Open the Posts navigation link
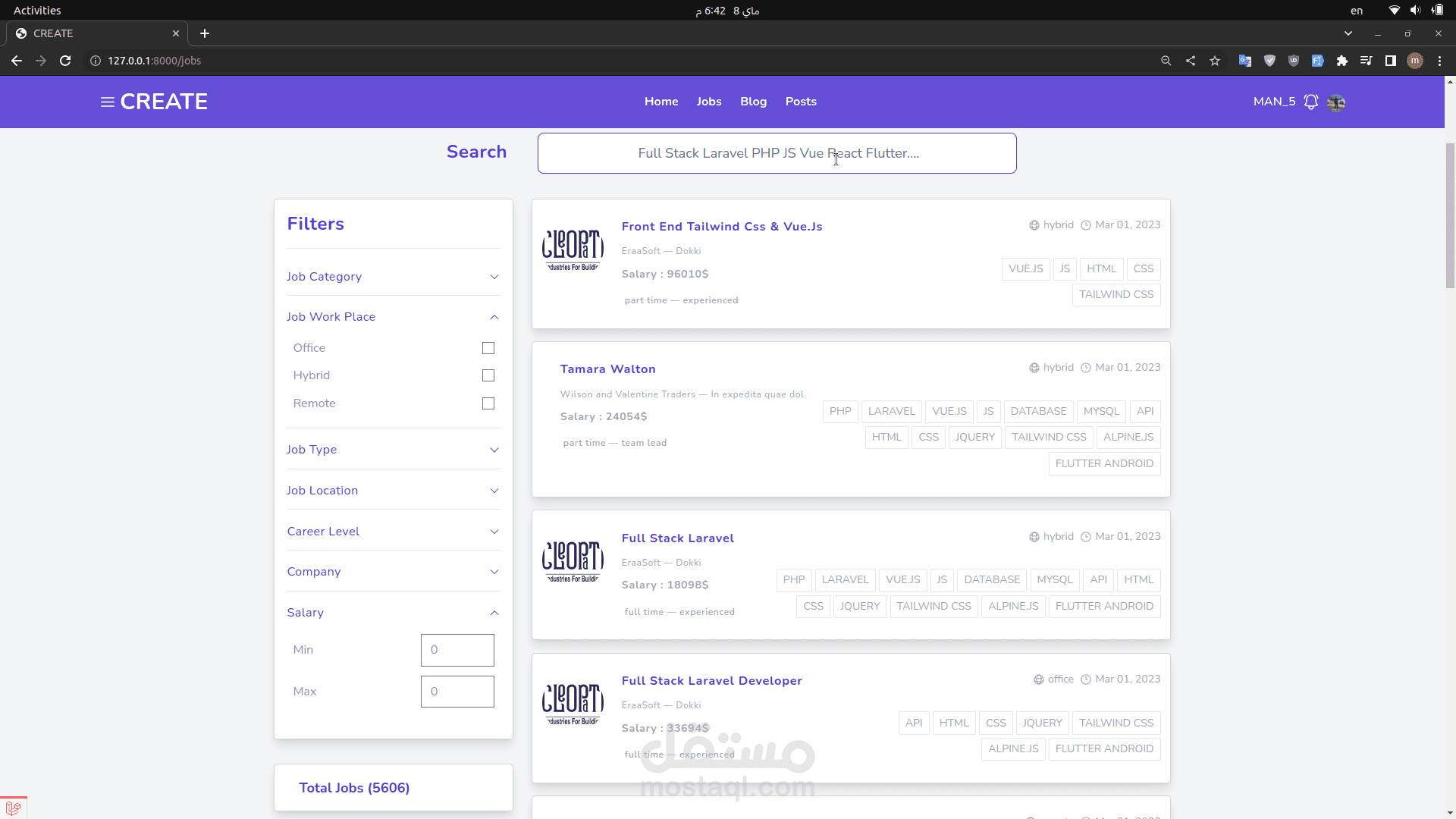 [800, 102]
